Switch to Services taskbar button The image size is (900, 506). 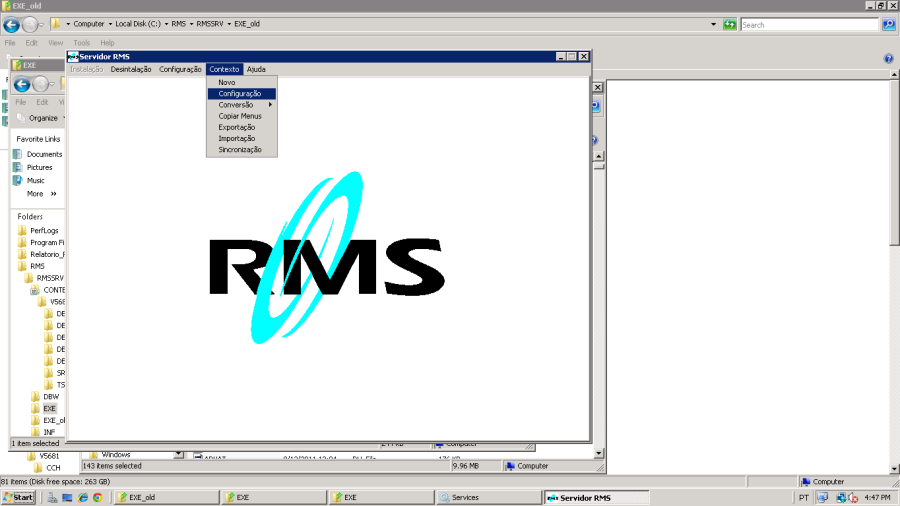coord(490,497)
